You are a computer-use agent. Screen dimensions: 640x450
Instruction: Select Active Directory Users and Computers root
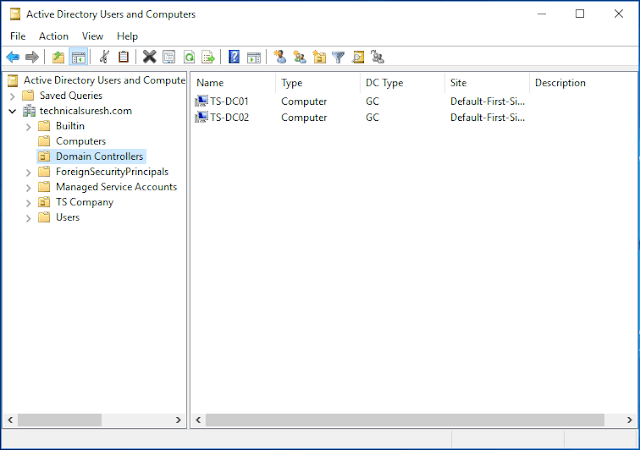(104, 80)
